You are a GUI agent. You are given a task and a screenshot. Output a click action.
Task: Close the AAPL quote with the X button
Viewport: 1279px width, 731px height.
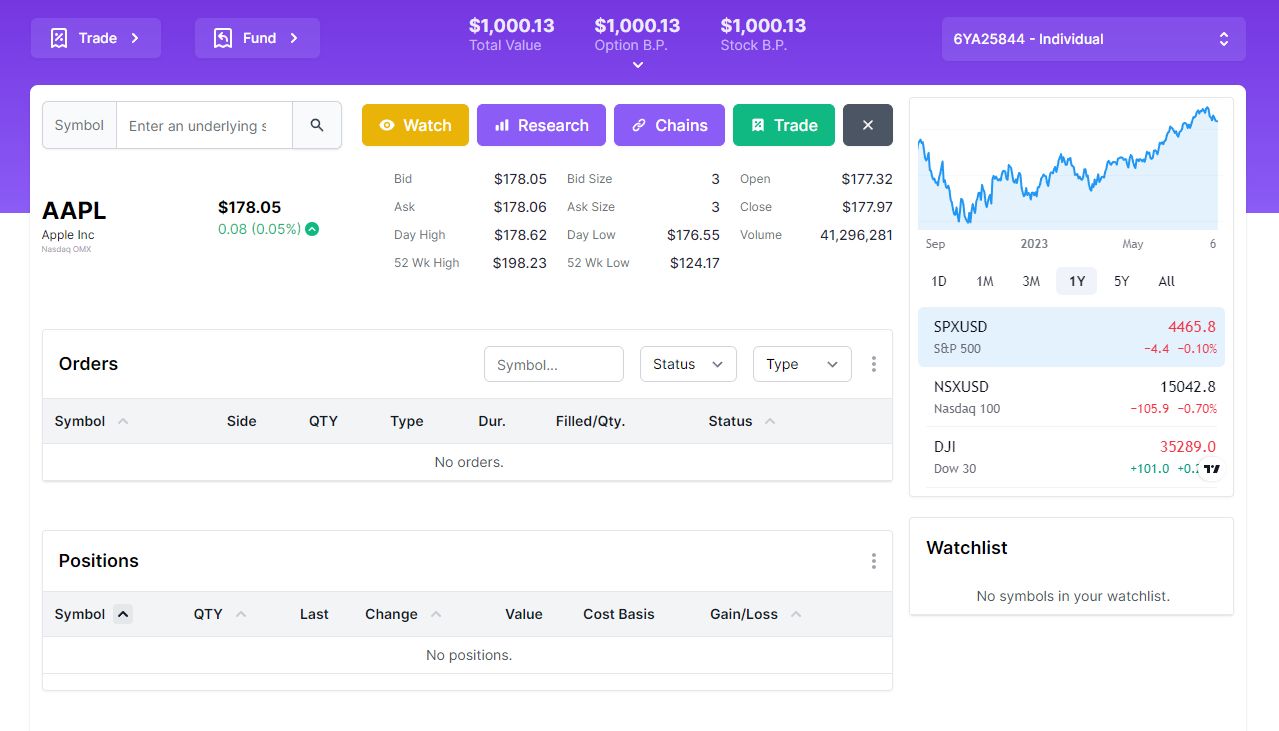(x=867, y=125)
